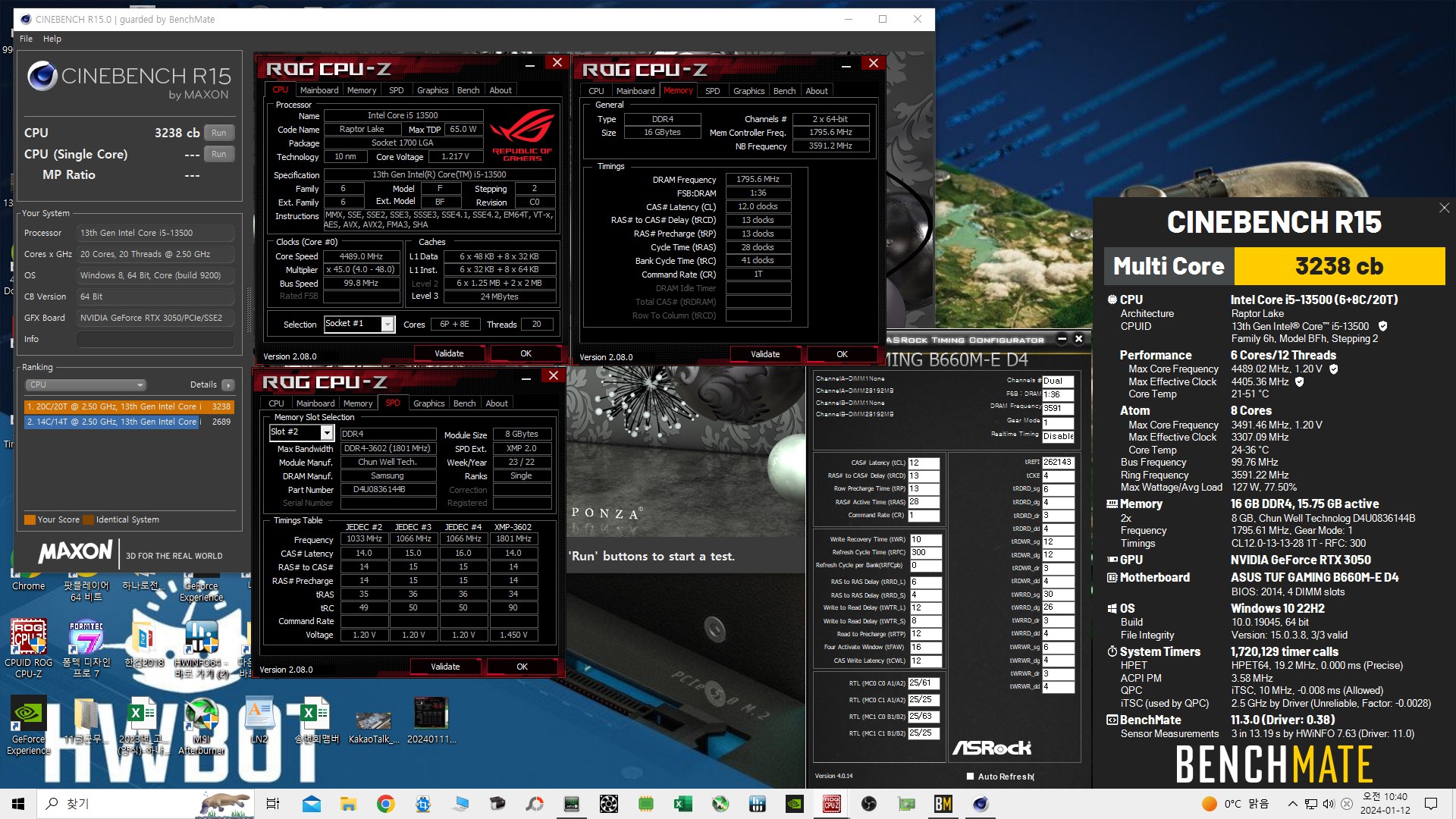This screenshot has height=819, width=1456.
Task: Open the Chrome shortcut on the desktop
Action: [x=28, y=579]
